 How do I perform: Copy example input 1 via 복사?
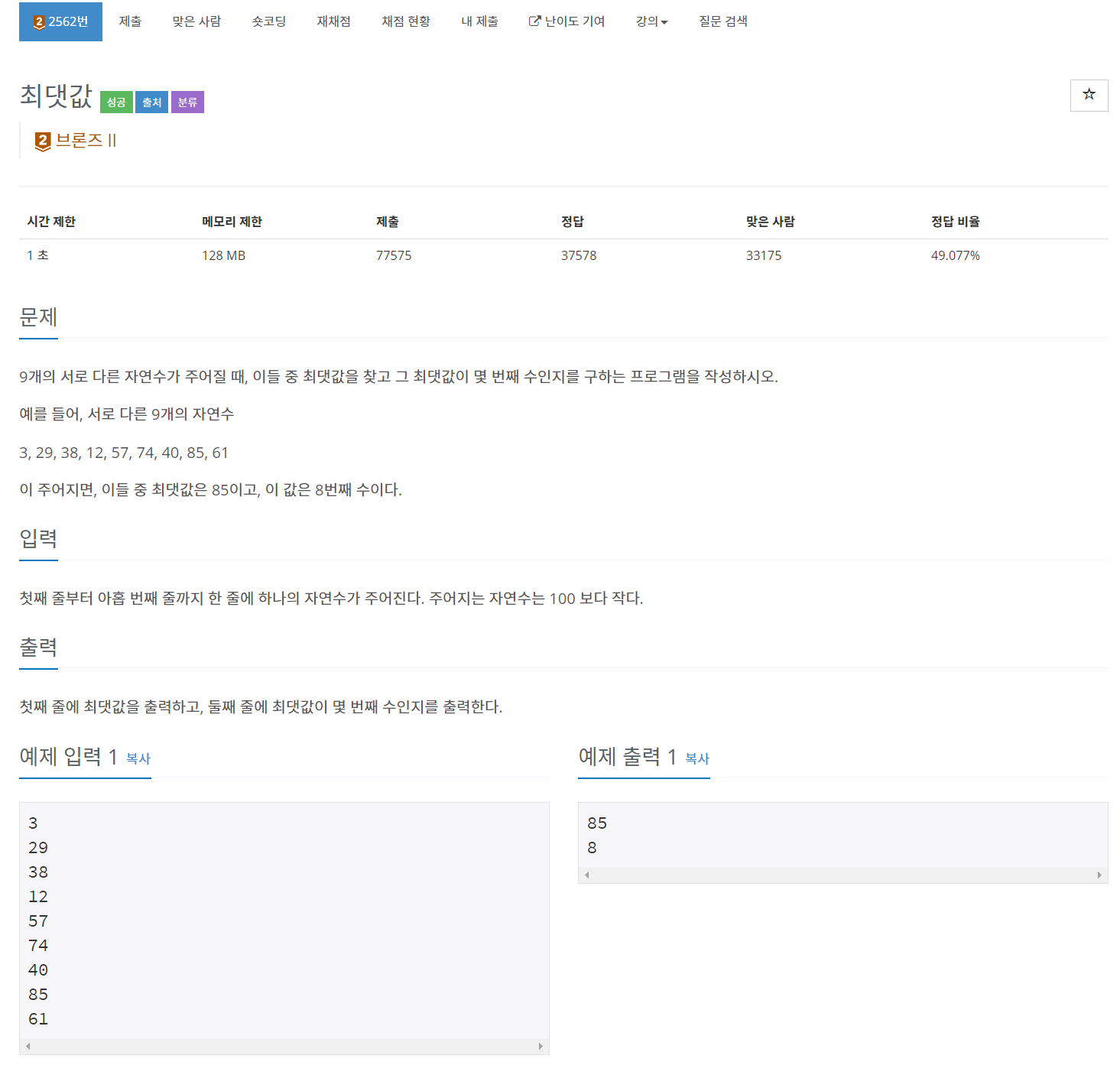(x=138, y=758)
